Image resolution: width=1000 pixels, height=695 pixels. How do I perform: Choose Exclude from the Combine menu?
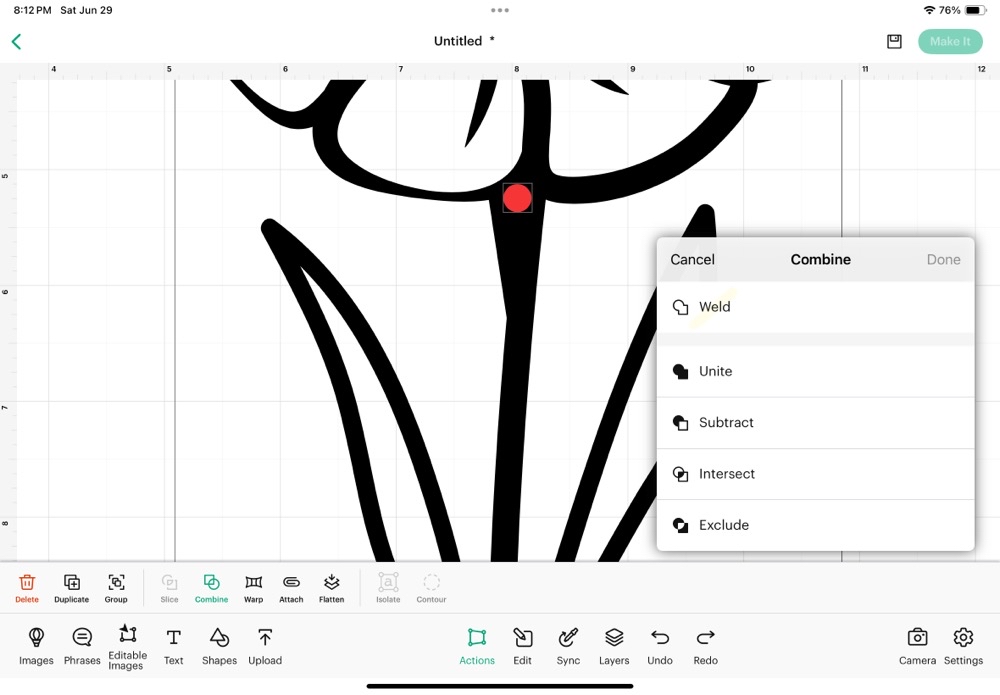(x=816, y=525)
